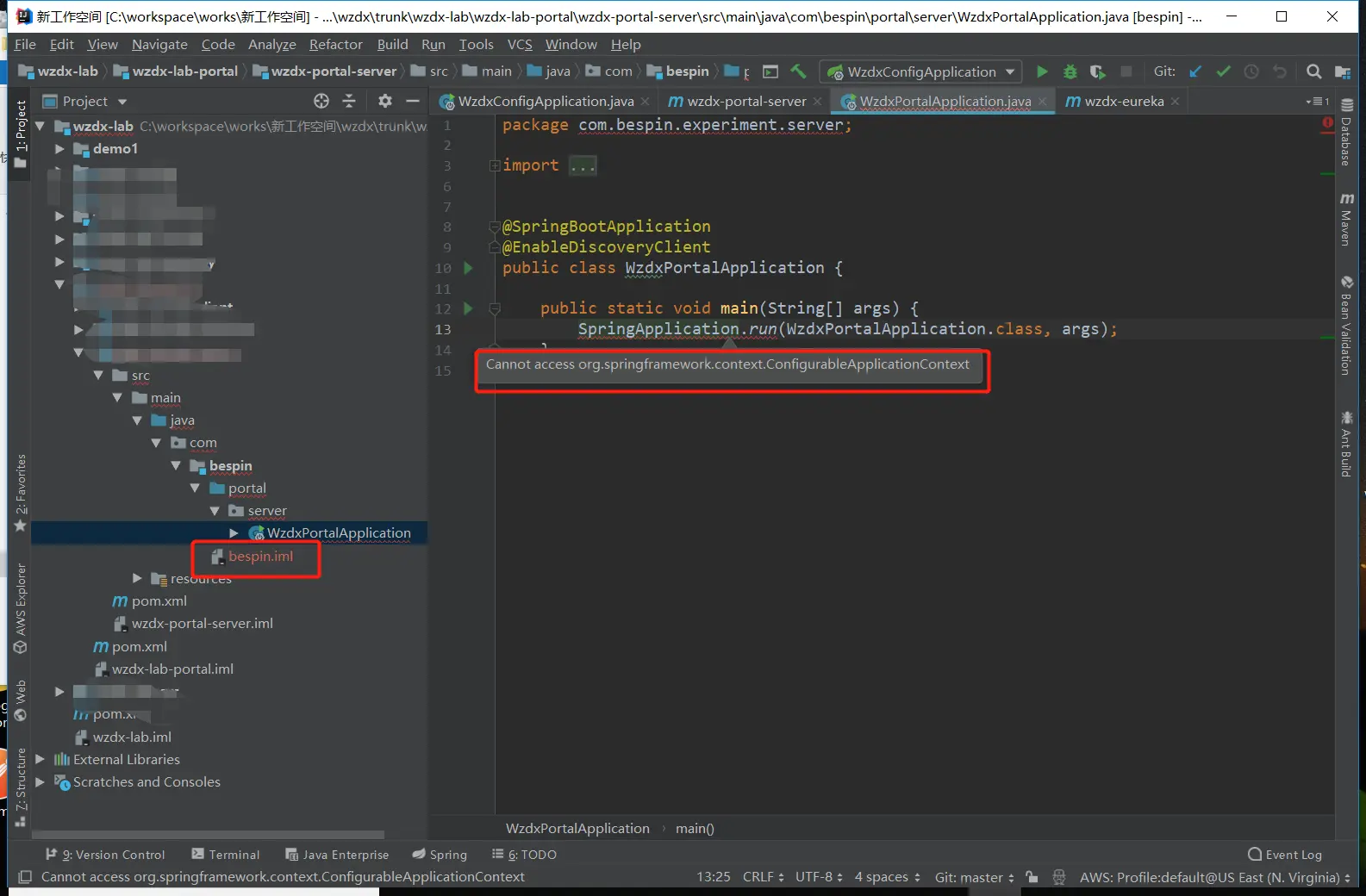The width and height of the screenshot is (1366, 896).
Task: Expand the demo1 module folder
Action: [59, 149]
